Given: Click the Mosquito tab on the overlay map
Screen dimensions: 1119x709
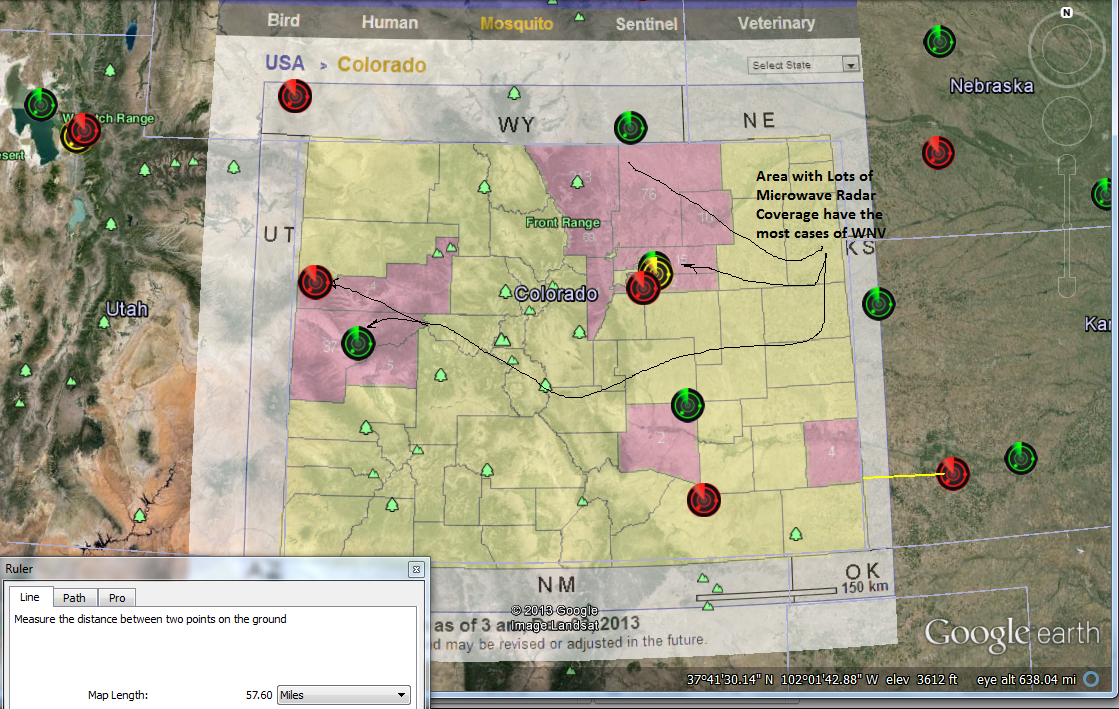Looking at the screenshot, I should (x=516, y=24).
